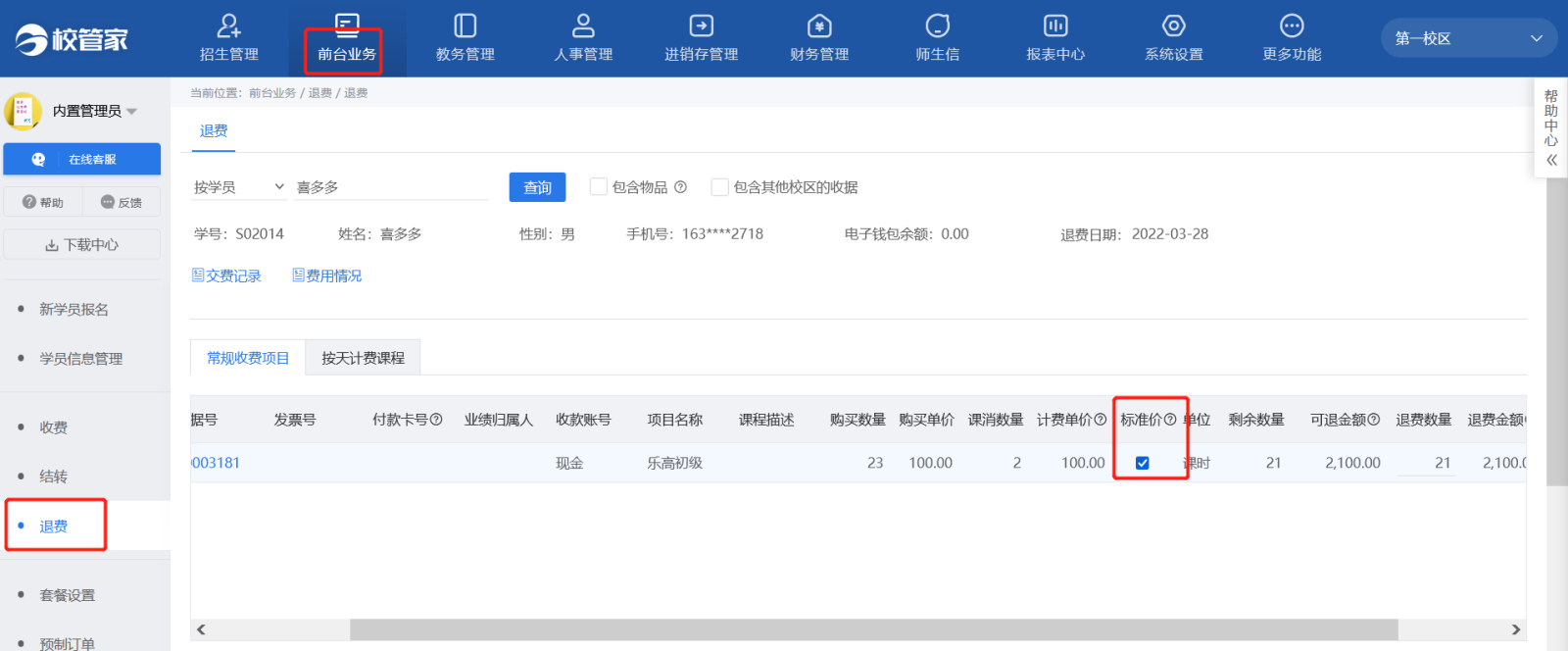
Task: Click the 内置管理员 avatar image
Action: 23,111
